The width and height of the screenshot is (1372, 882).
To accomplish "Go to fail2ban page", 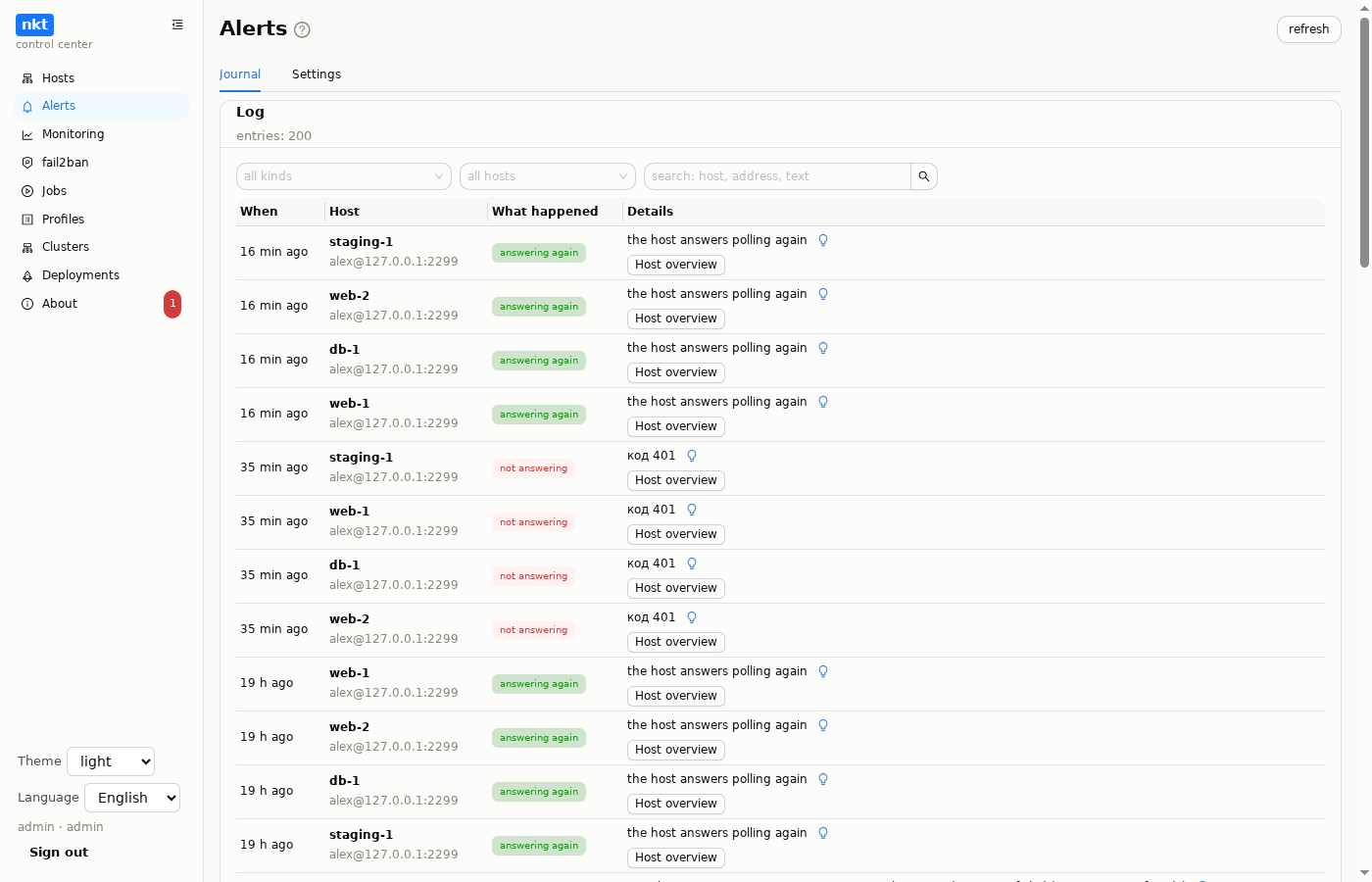I will tap(101, 163).
